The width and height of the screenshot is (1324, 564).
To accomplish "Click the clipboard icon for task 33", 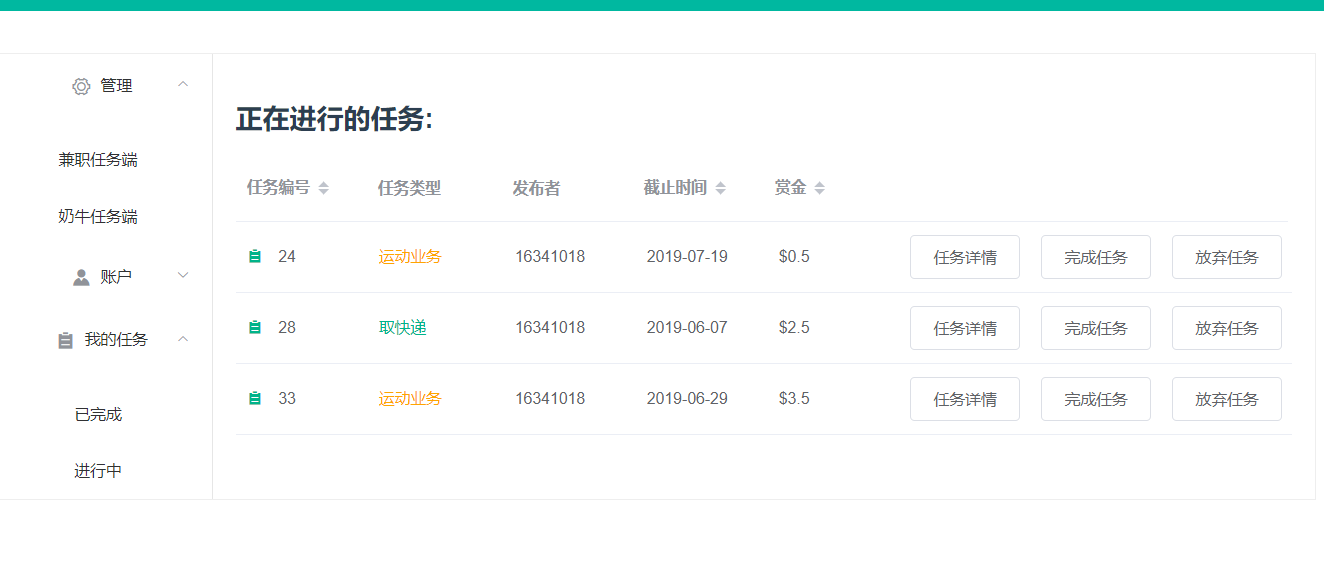I will click(x=255, y=399).
